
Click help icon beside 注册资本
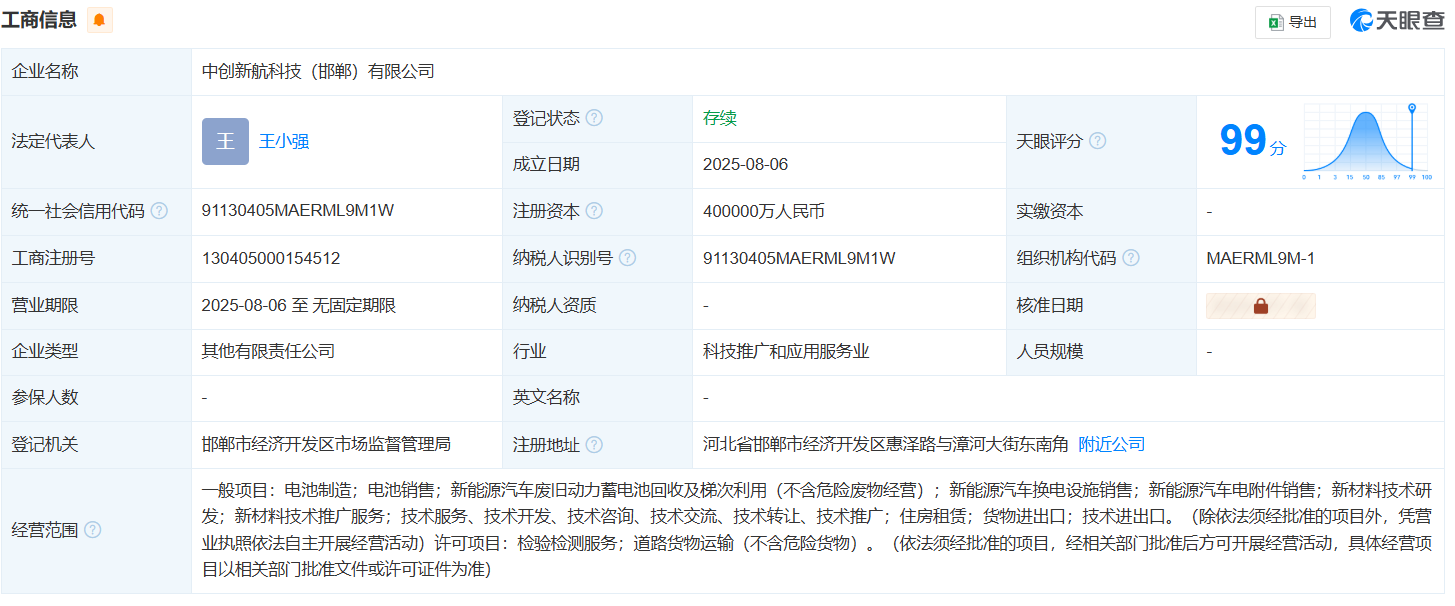coord(594,211)
